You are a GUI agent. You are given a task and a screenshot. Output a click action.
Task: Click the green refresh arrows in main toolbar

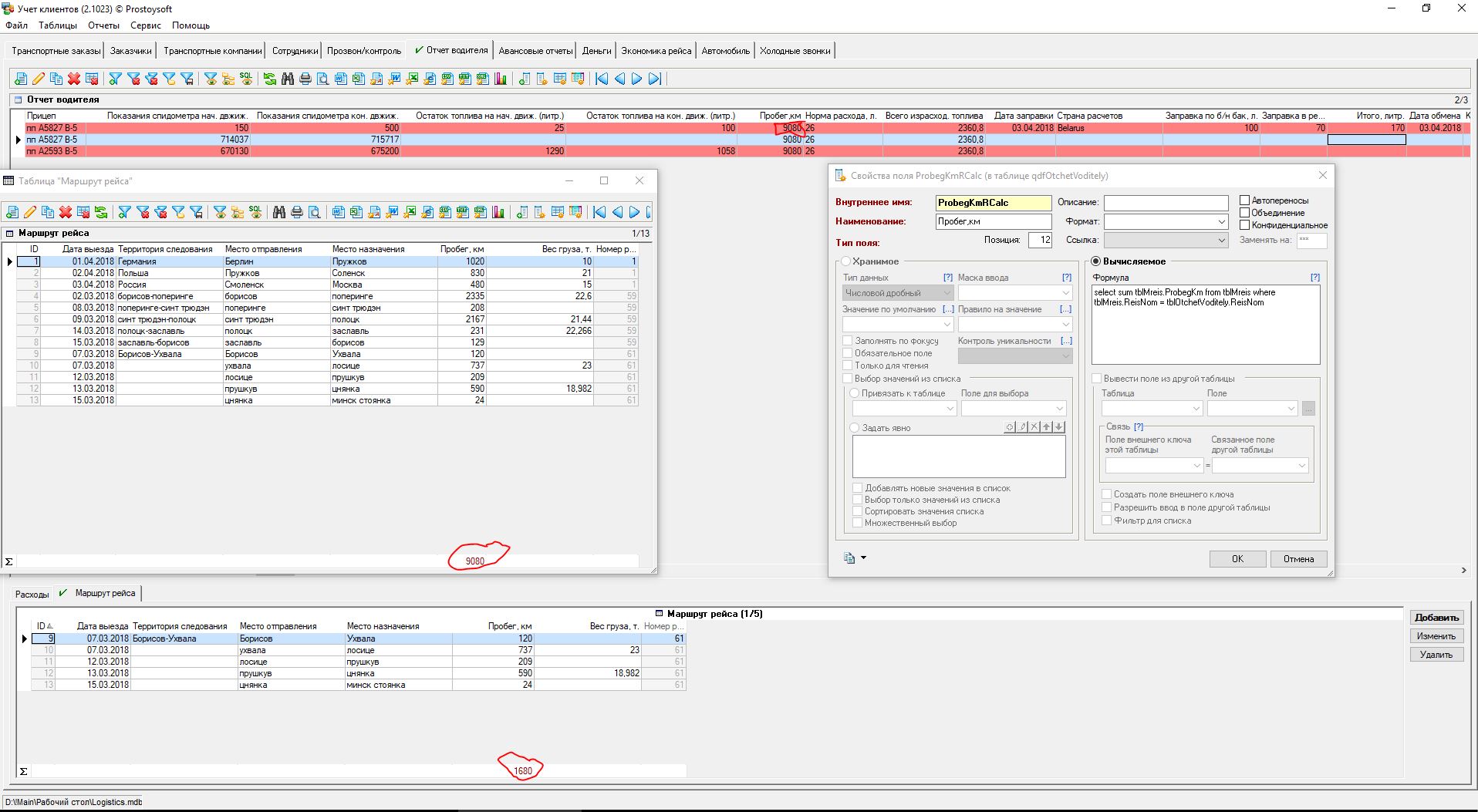click(x=270, y=79)
